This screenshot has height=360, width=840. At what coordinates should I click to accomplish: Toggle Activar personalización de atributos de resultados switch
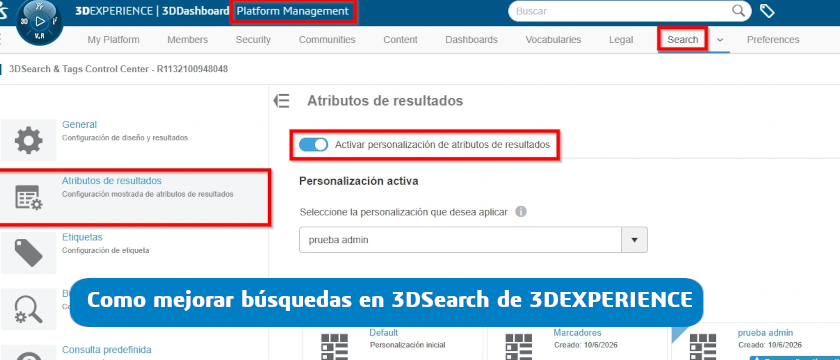(313, 145)
